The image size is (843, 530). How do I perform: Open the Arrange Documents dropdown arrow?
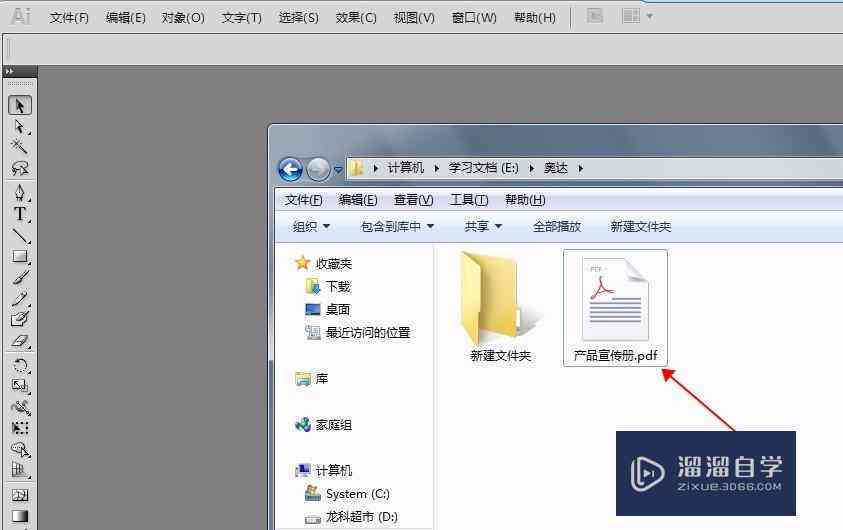click(649, 17)
